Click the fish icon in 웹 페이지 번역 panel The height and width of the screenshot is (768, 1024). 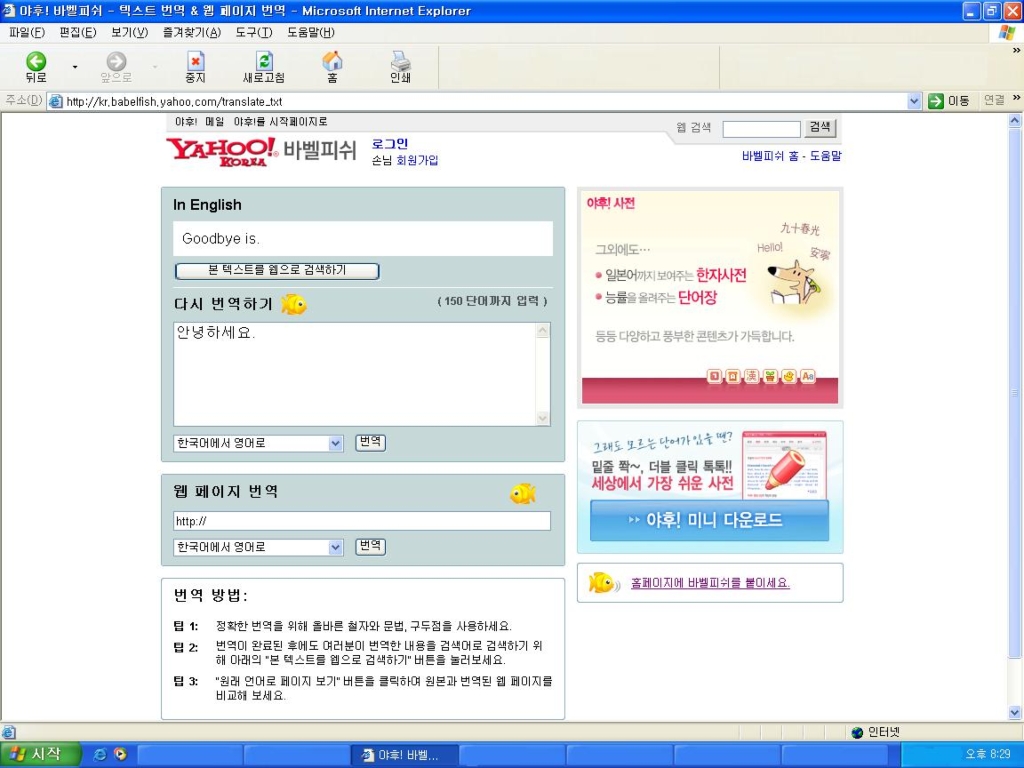pos(522,494)
